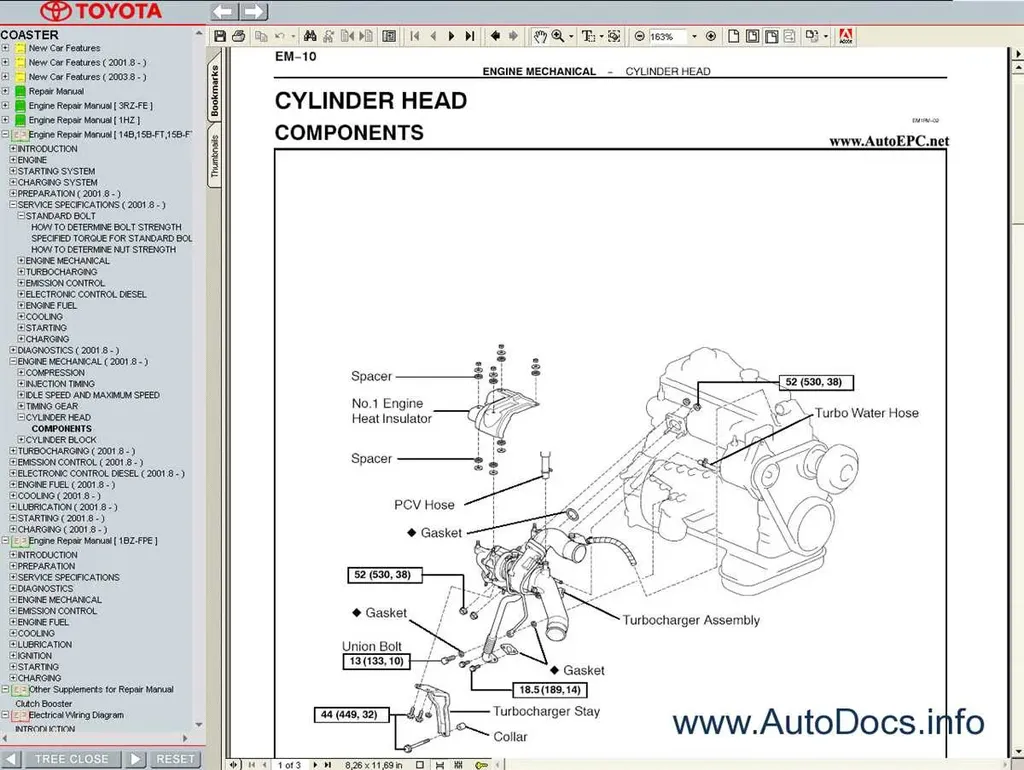Screen dimensions: 1024x770
Task: Click the yellow key security icon
Action: tap(481, 765)
